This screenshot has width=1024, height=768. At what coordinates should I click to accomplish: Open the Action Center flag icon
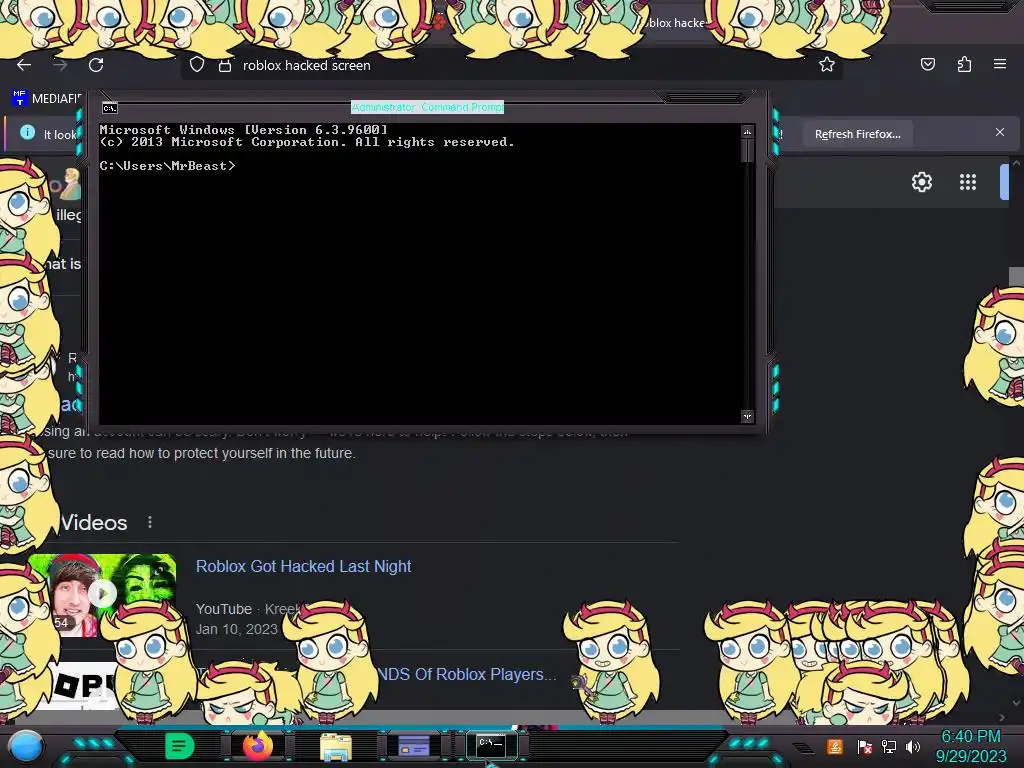[x=865, y=746]
